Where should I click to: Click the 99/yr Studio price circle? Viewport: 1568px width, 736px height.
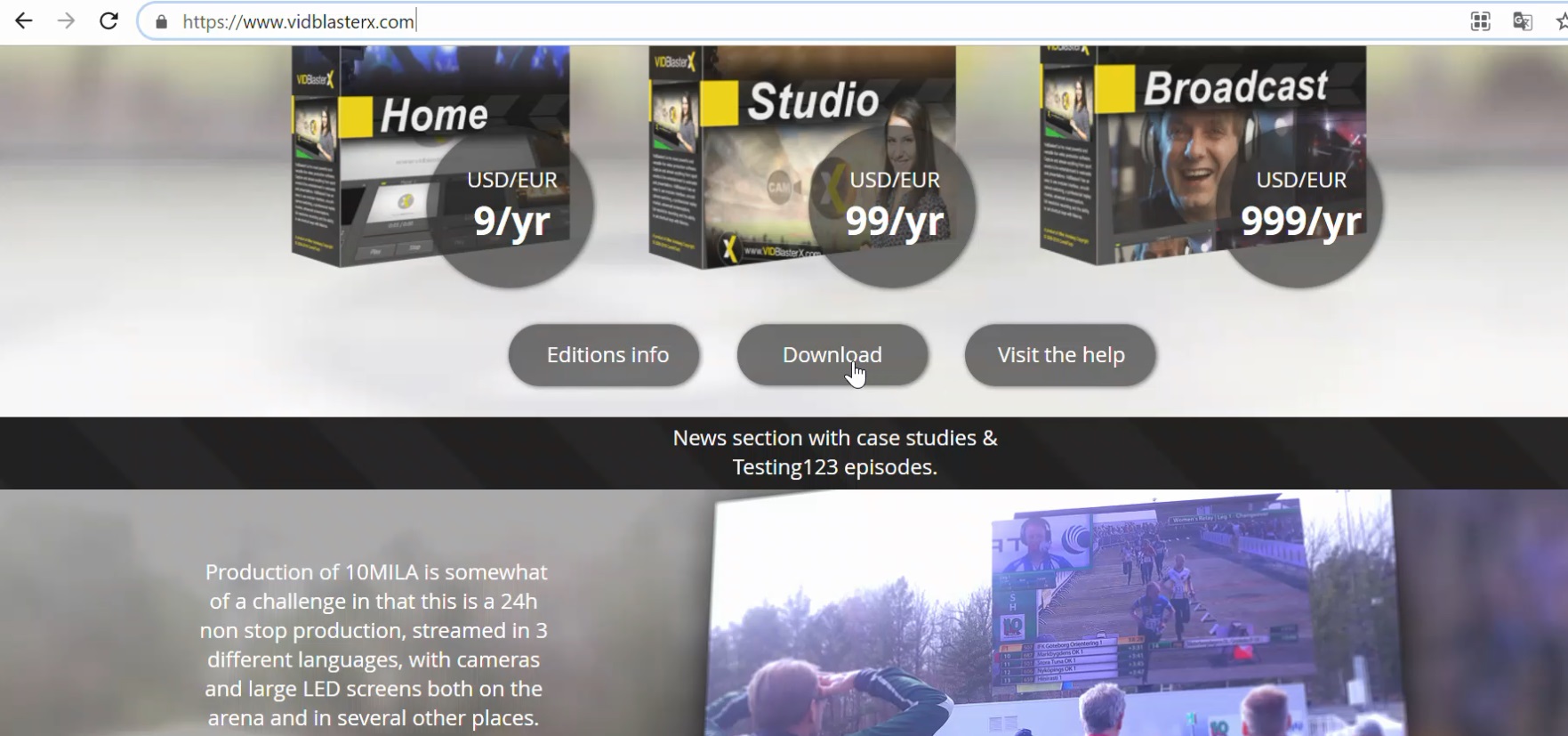[894, 206]
